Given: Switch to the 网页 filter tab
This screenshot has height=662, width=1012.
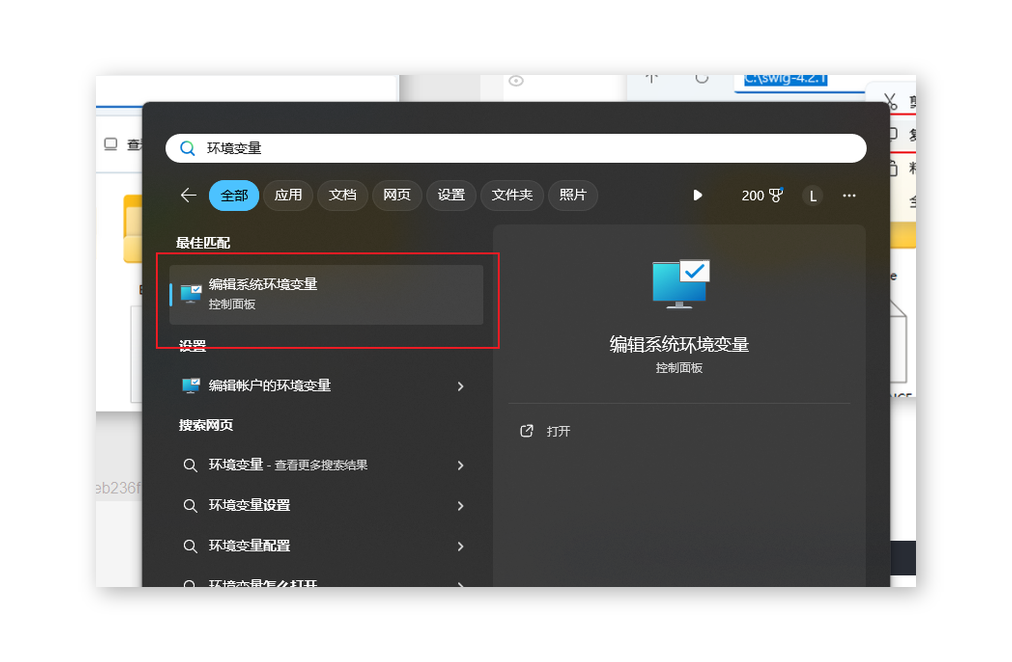Looking at the screenshot, I should (x=397, y=195).
